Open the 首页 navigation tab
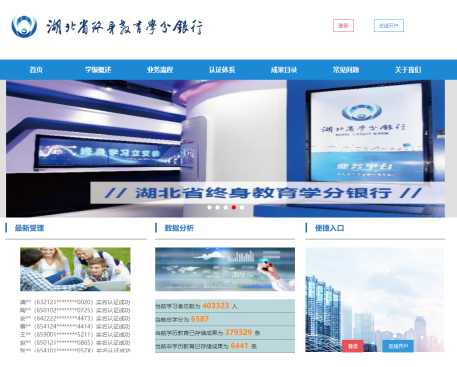The width and height of the screenshot is (457, 367). [x=36, y=70]
